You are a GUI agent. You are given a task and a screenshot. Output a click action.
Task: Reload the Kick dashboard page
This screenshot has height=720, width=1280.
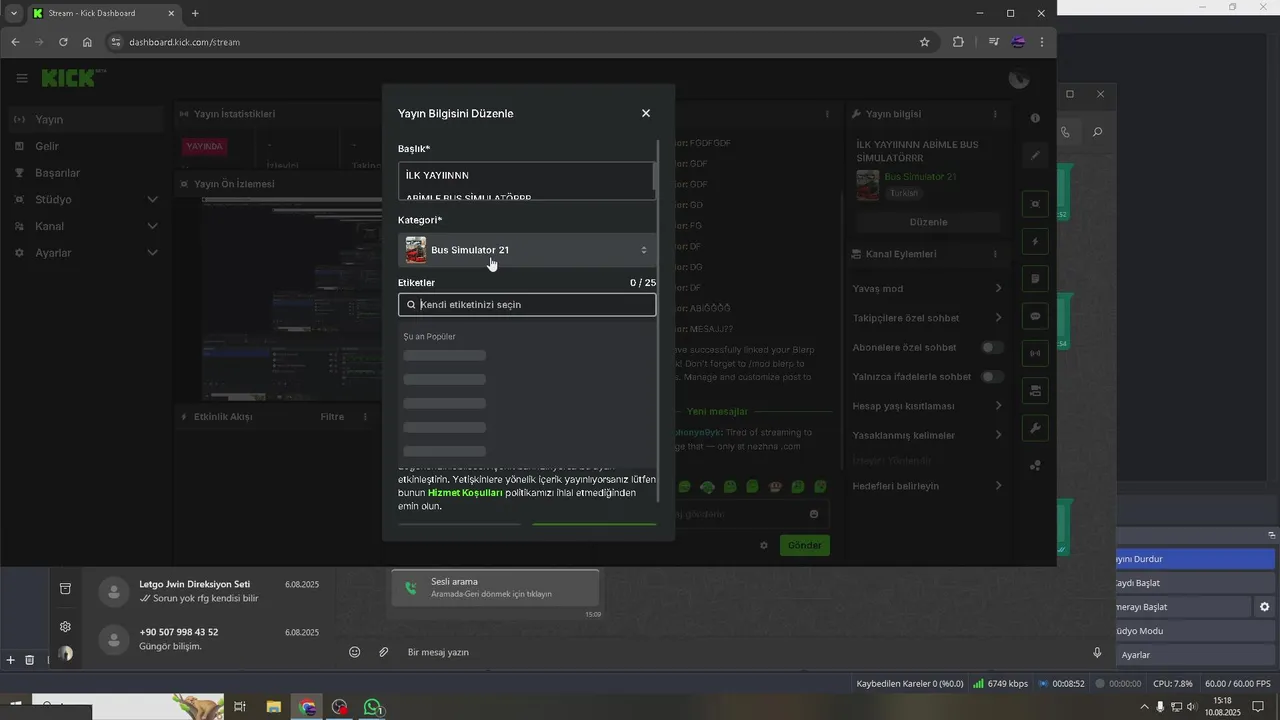63,42
